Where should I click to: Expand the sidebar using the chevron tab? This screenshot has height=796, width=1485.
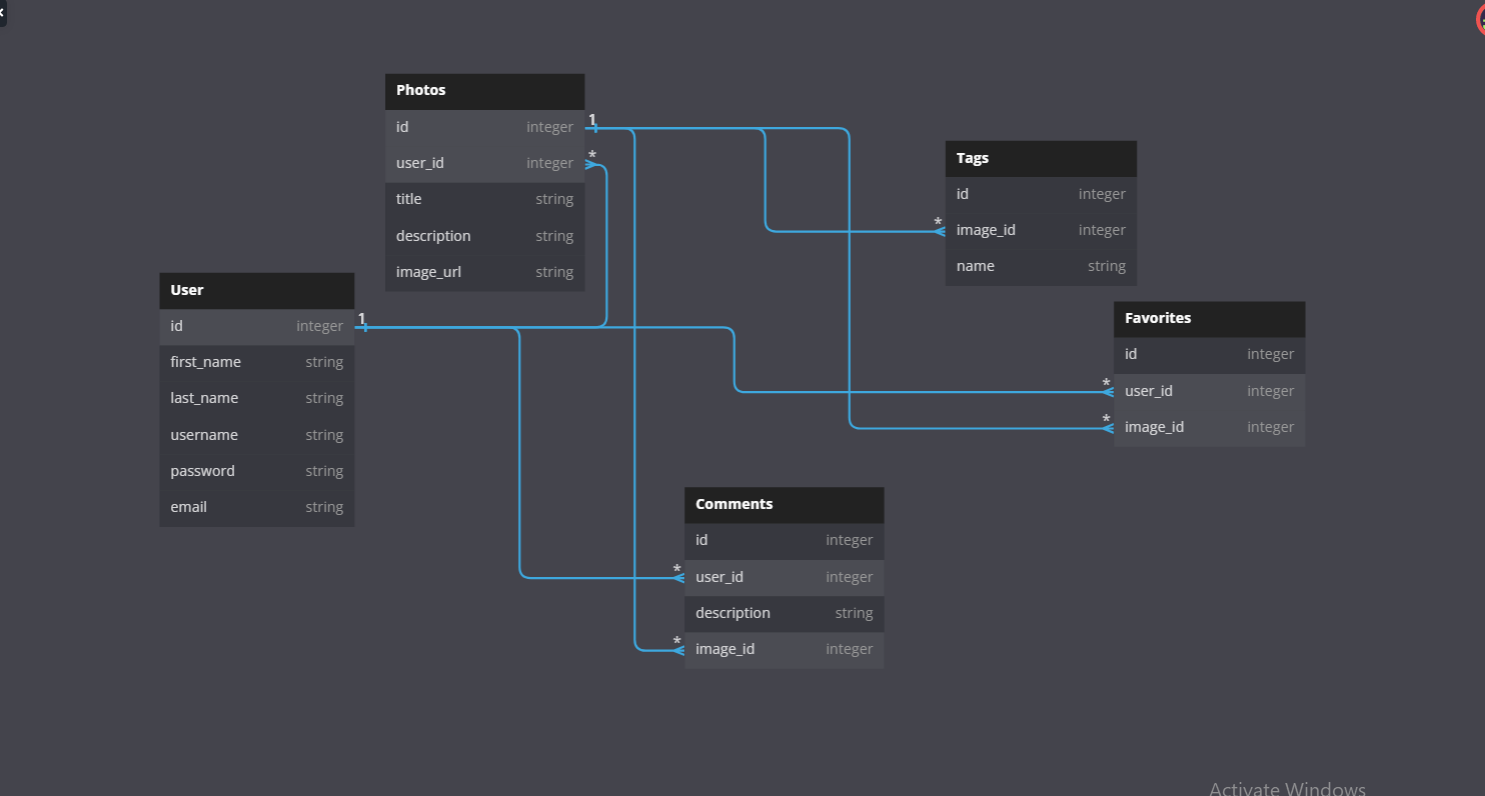(x=3, y=12)
